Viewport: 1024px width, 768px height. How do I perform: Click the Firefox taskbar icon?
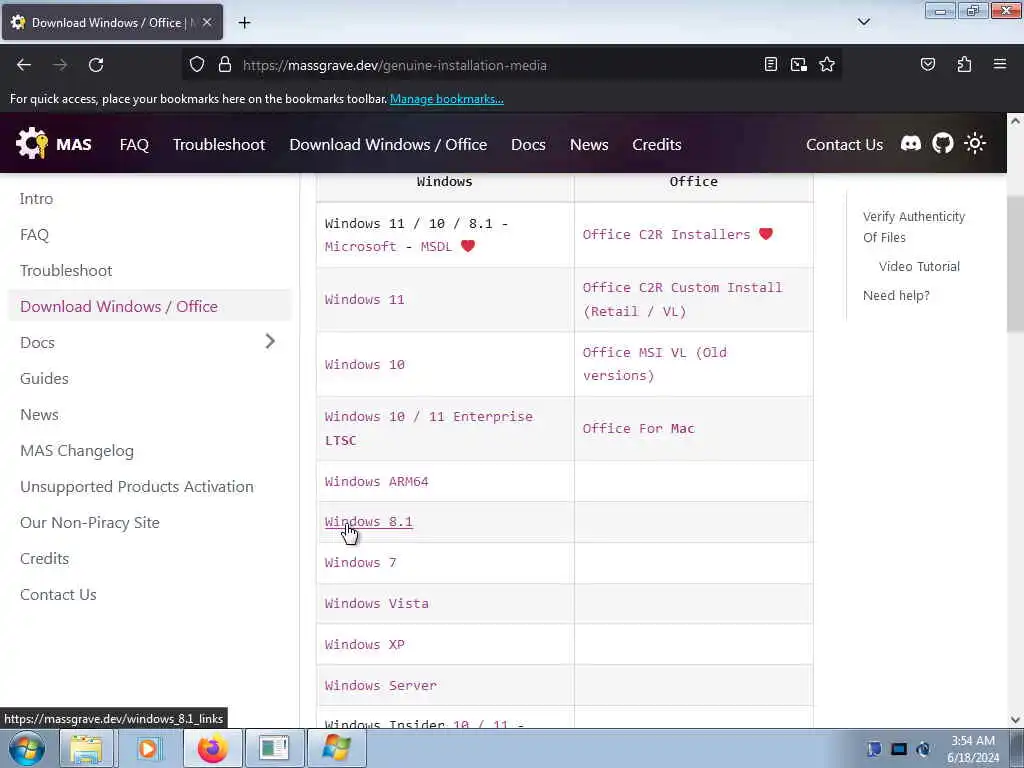[x=212, y=748]
